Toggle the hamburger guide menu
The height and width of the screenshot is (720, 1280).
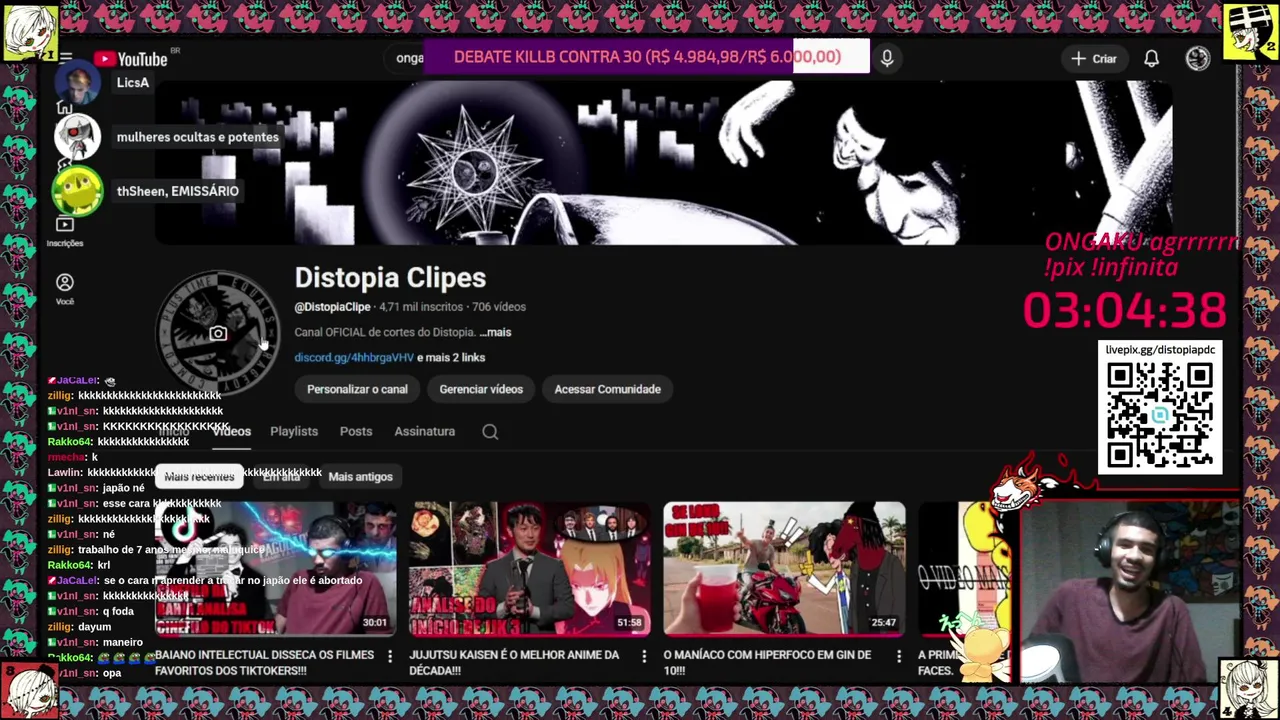[66, 58]
